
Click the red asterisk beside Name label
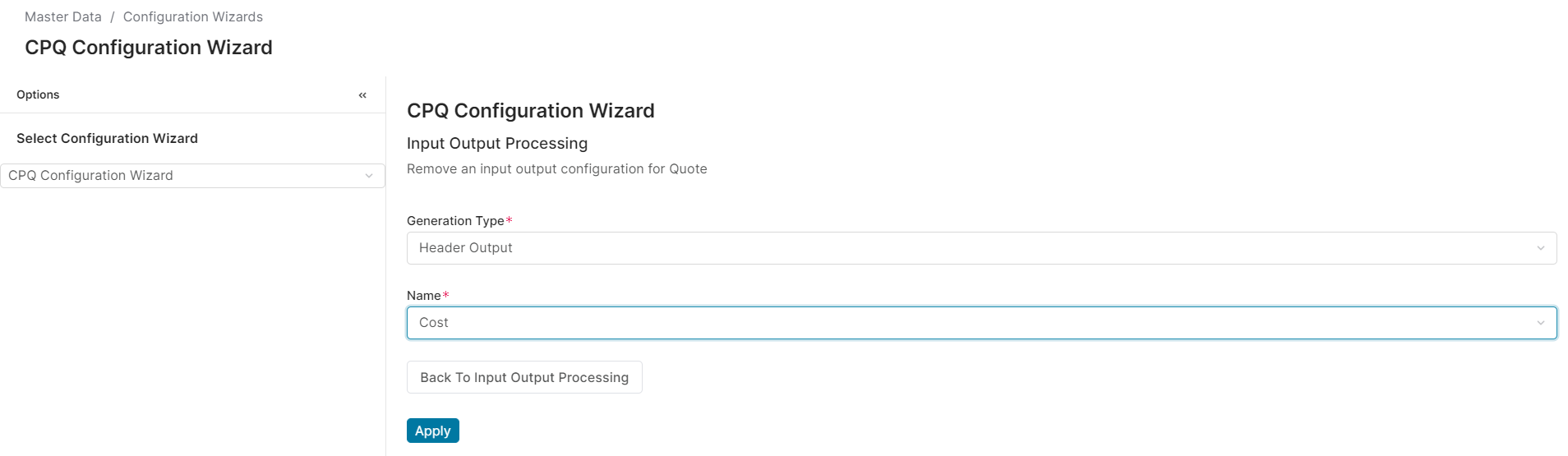446,295
